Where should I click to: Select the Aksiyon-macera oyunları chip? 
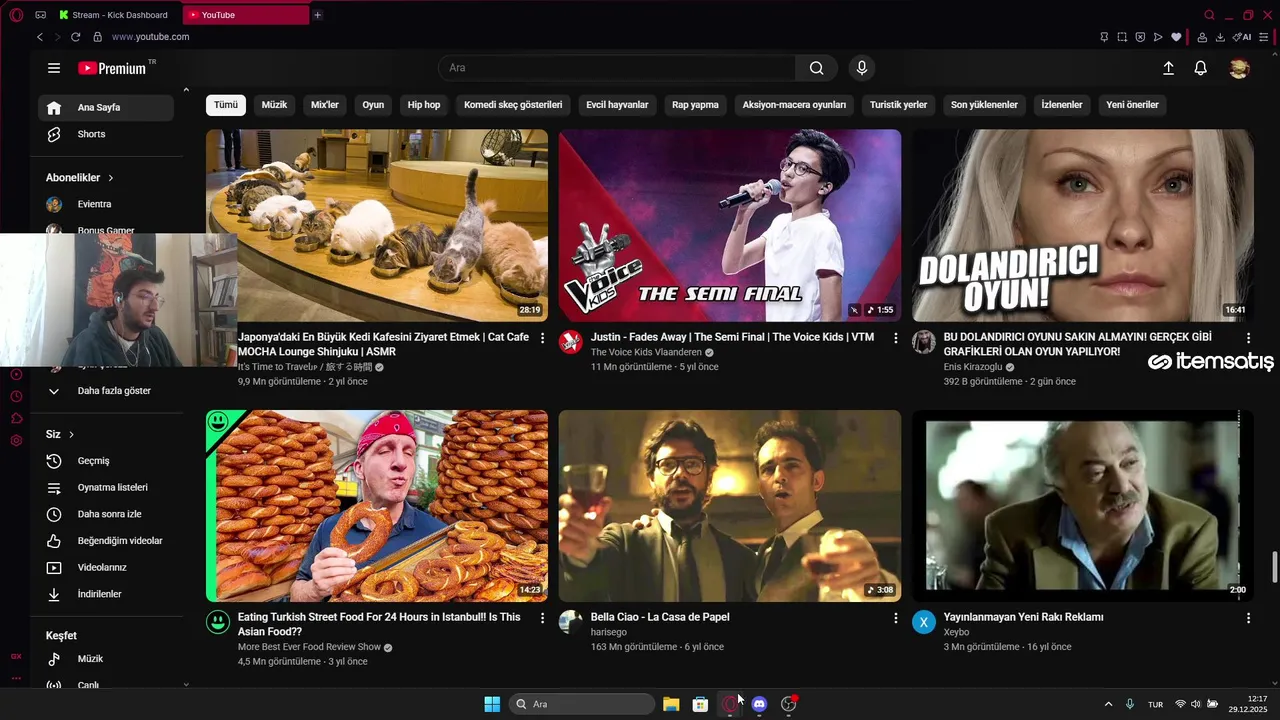(x=794, y=105)
